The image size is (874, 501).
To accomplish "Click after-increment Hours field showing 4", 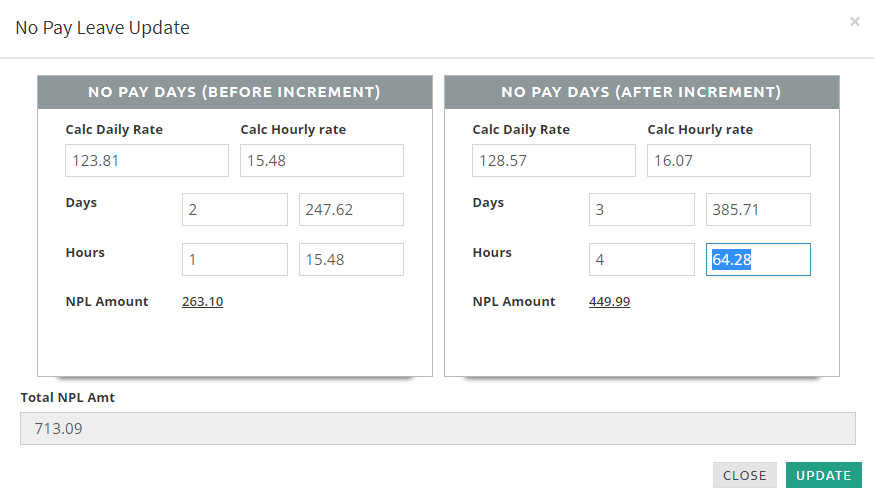I will 641,259.
